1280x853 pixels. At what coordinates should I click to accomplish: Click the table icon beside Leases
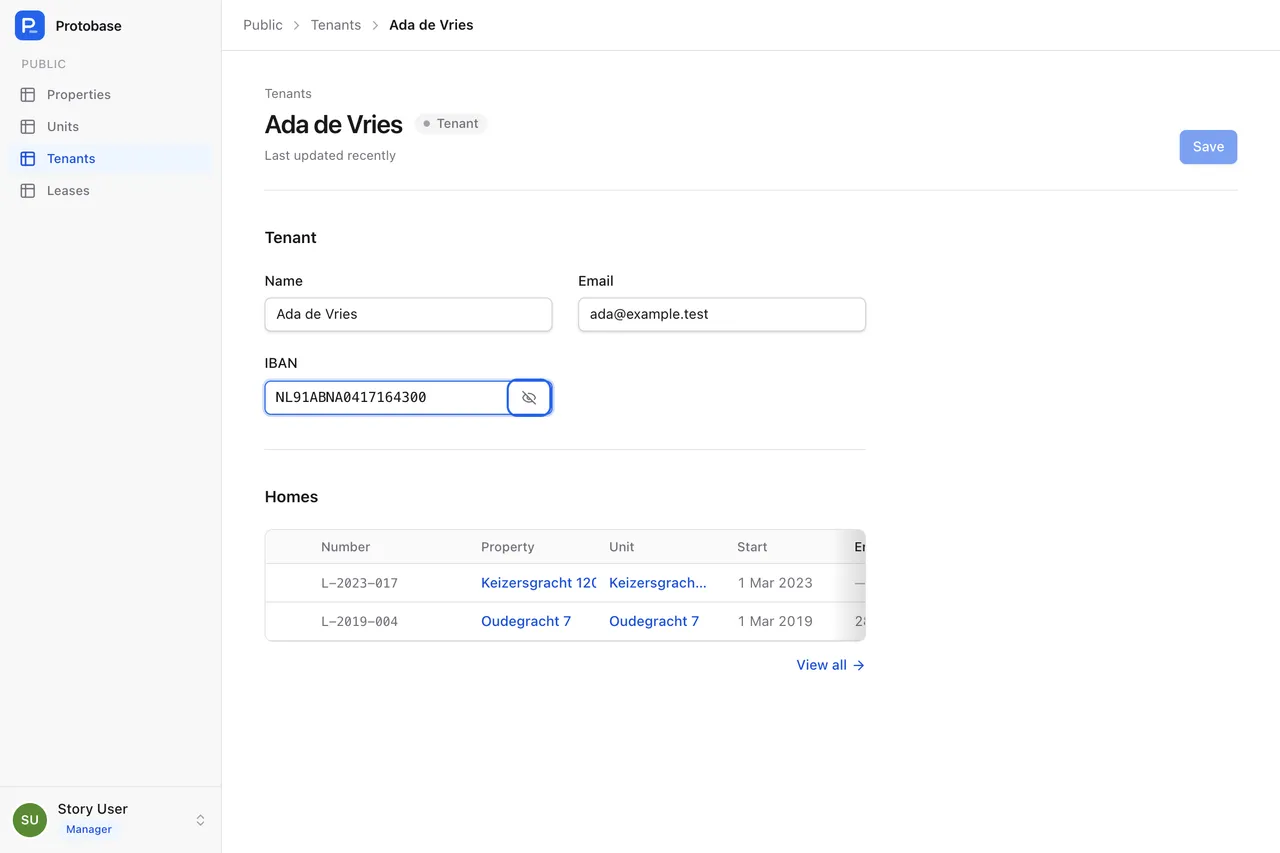pos(28,191)
